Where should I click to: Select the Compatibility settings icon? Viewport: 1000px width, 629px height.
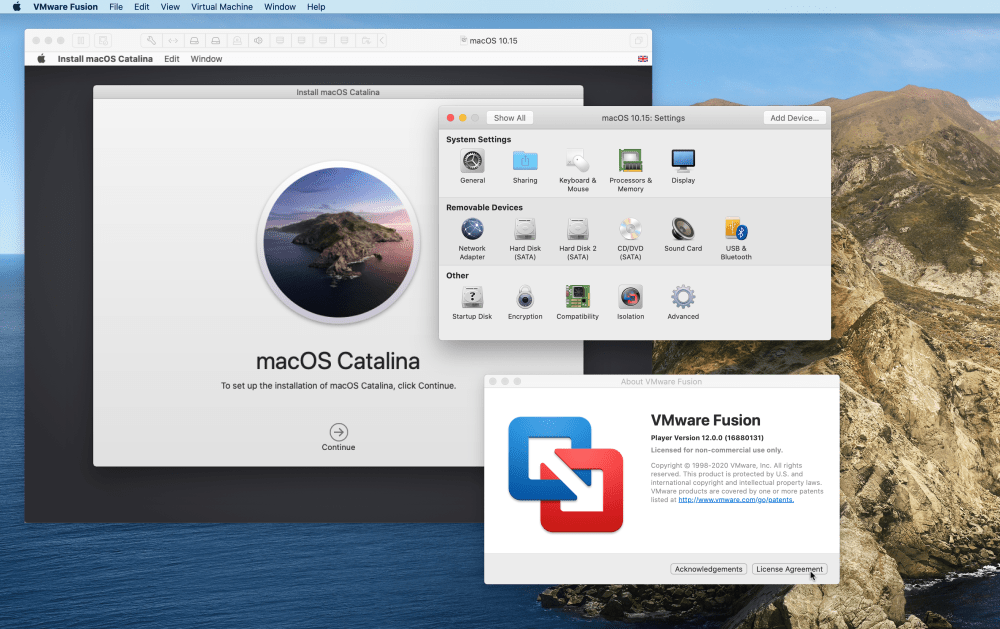click(x=577, y=298)
